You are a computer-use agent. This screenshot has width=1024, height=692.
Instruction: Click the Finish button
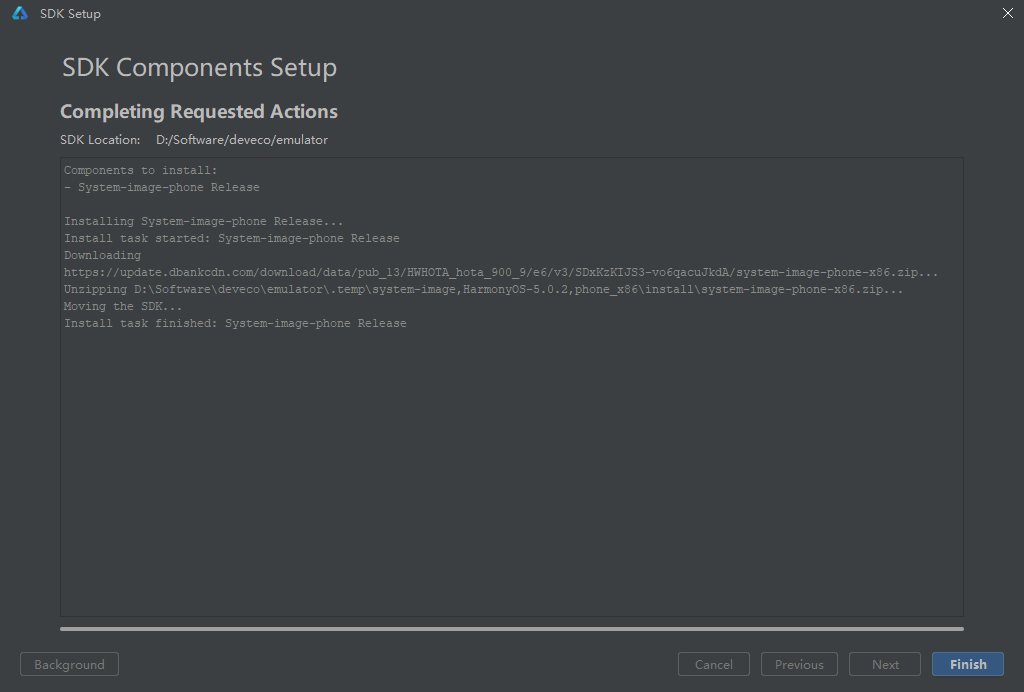coord(967,664)
